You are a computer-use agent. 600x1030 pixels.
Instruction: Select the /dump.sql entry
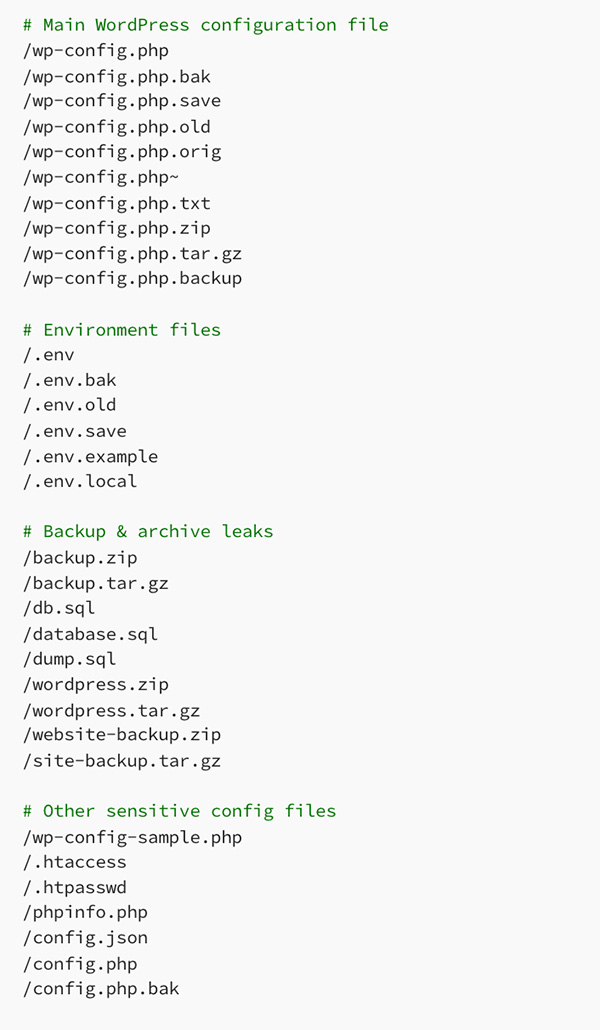pyautogui.click(x=69, y=659)
